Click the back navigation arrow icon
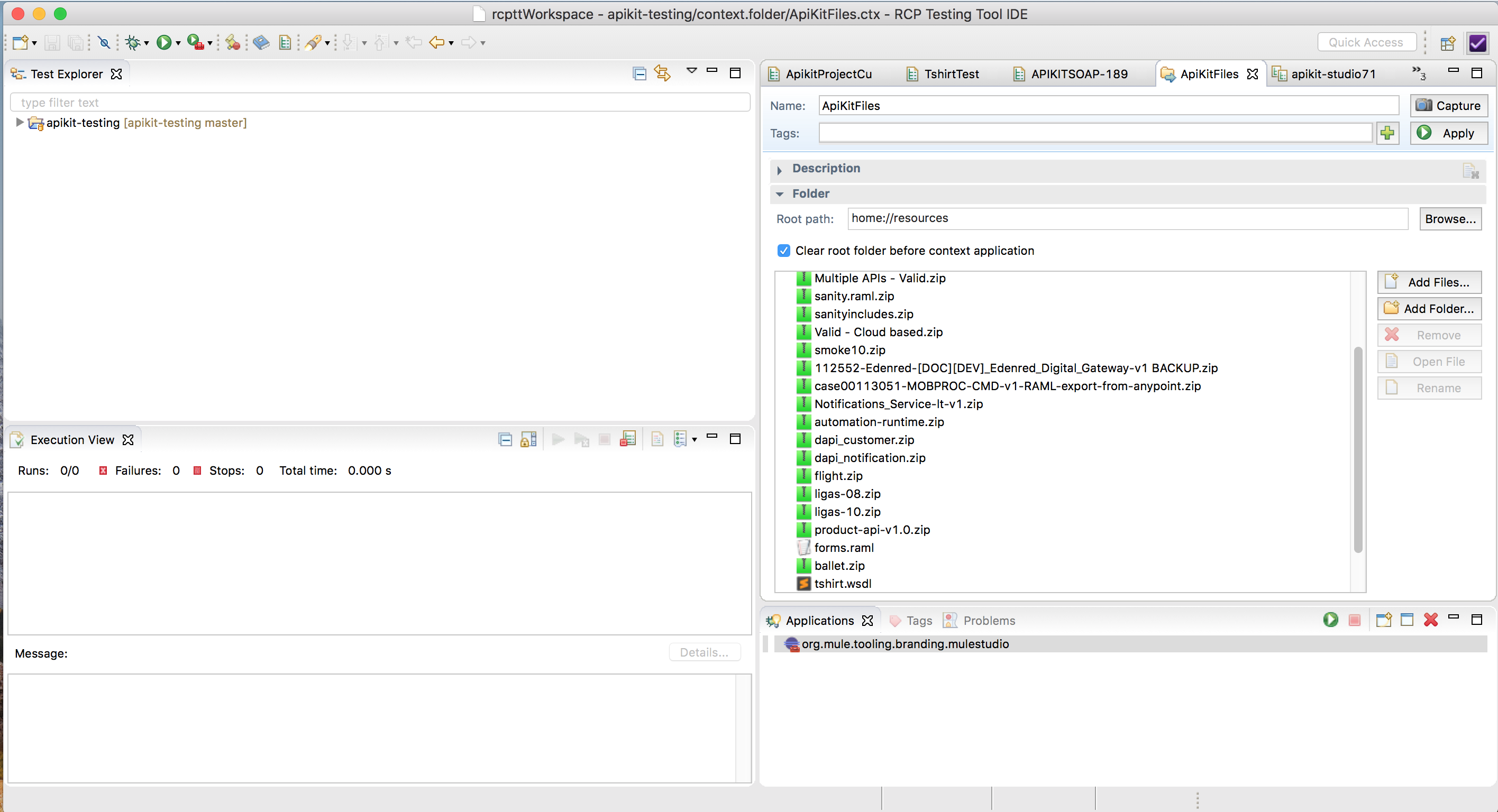This screenshot has width=1498, height=812. pos(436,42)
